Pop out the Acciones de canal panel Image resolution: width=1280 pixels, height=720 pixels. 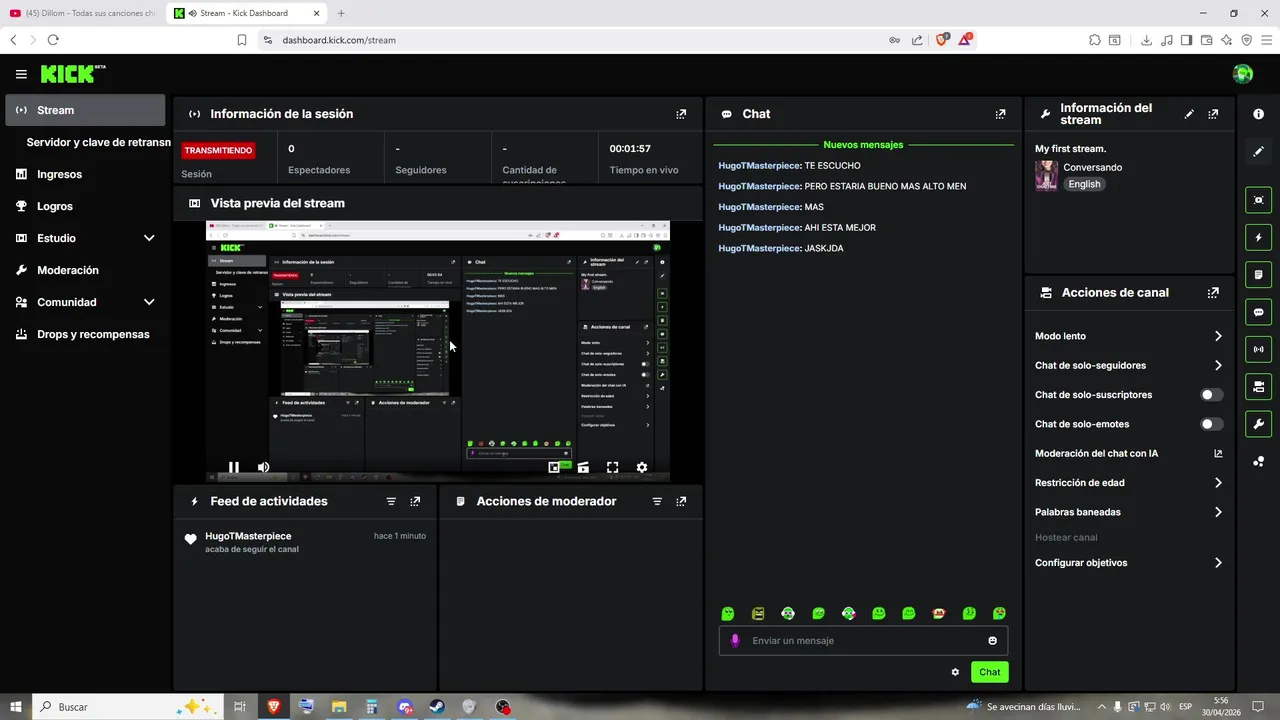[x=1213, y=293]
